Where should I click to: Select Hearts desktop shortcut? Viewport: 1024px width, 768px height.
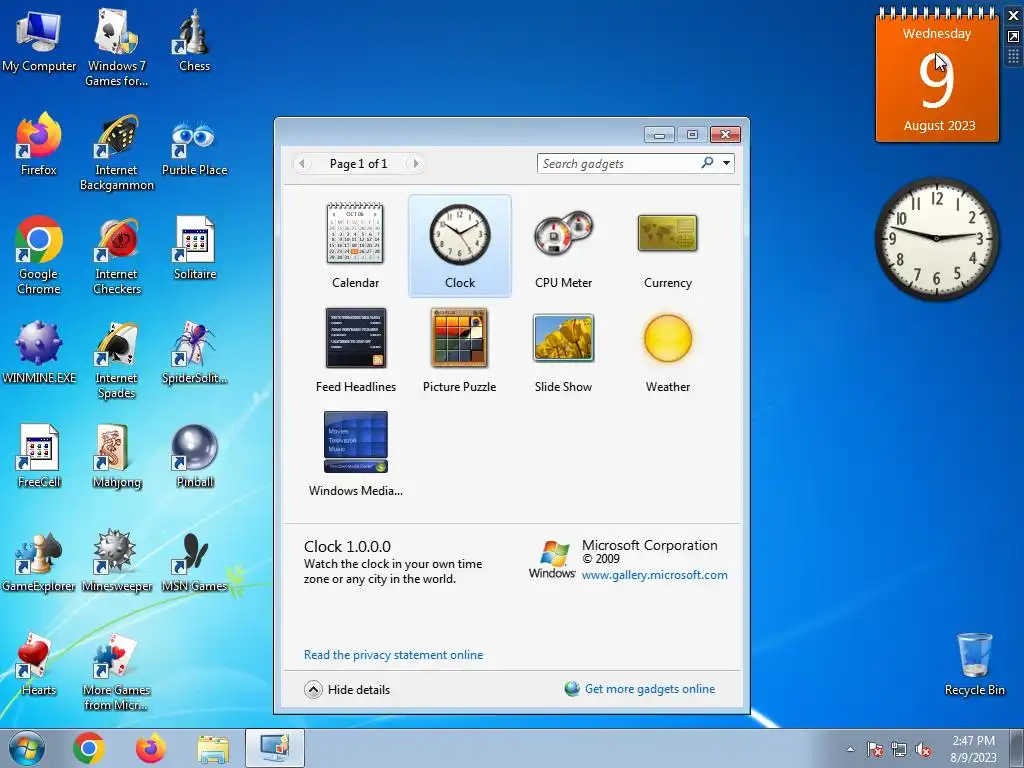coord(39,665)
